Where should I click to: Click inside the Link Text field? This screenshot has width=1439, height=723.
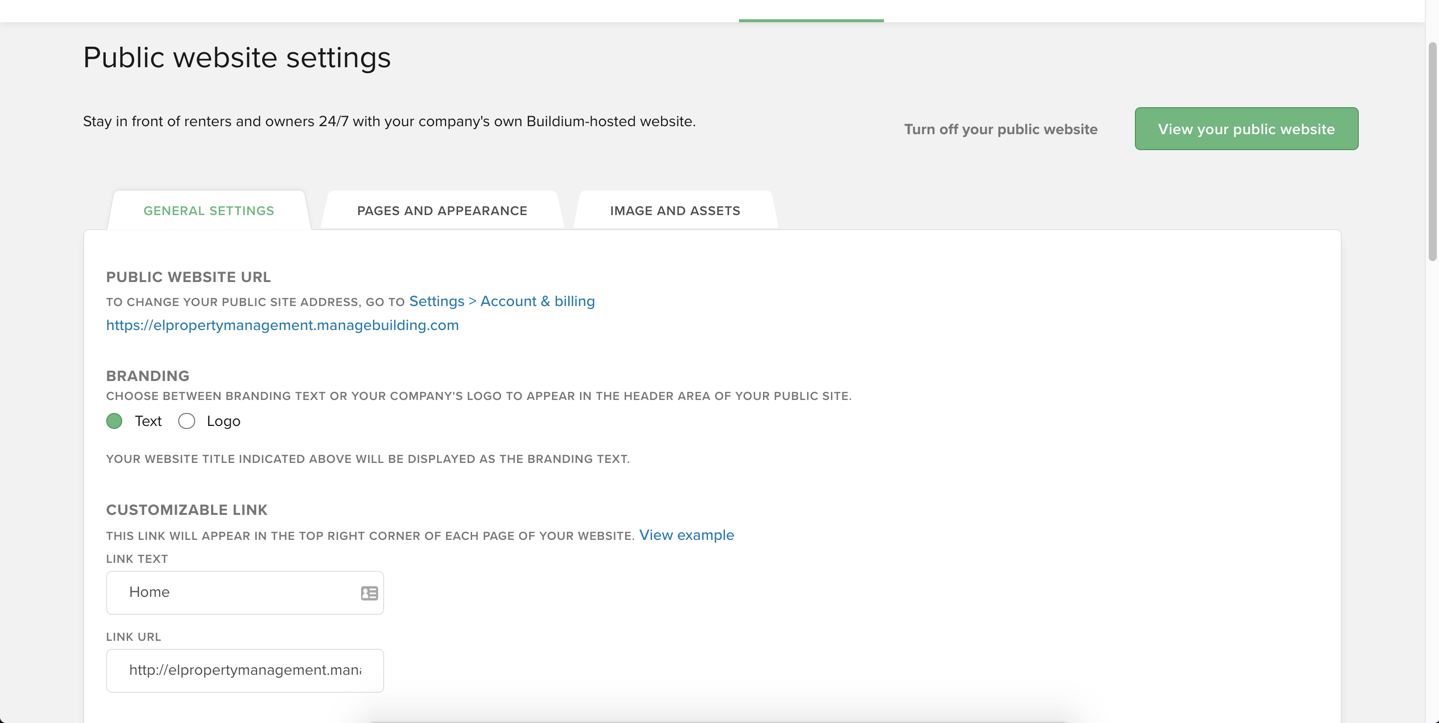[x=230, y=592]
